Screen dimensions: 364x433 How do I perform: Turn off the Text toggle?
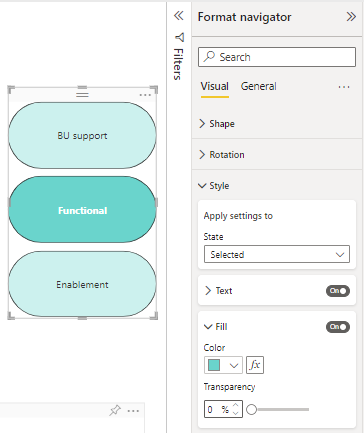click(x=338, y=291)
